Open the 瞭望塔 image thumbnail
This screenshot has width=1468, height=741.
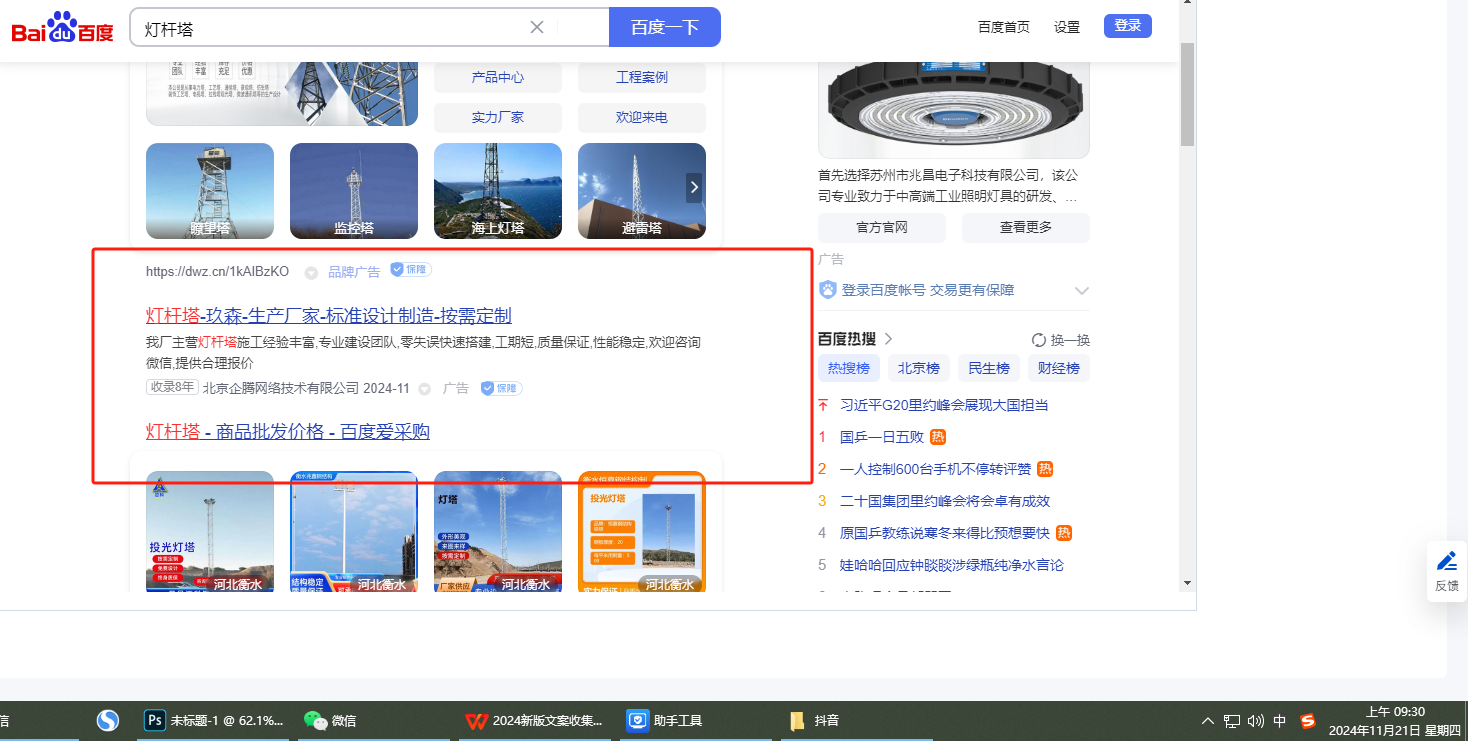coord(210,191)
